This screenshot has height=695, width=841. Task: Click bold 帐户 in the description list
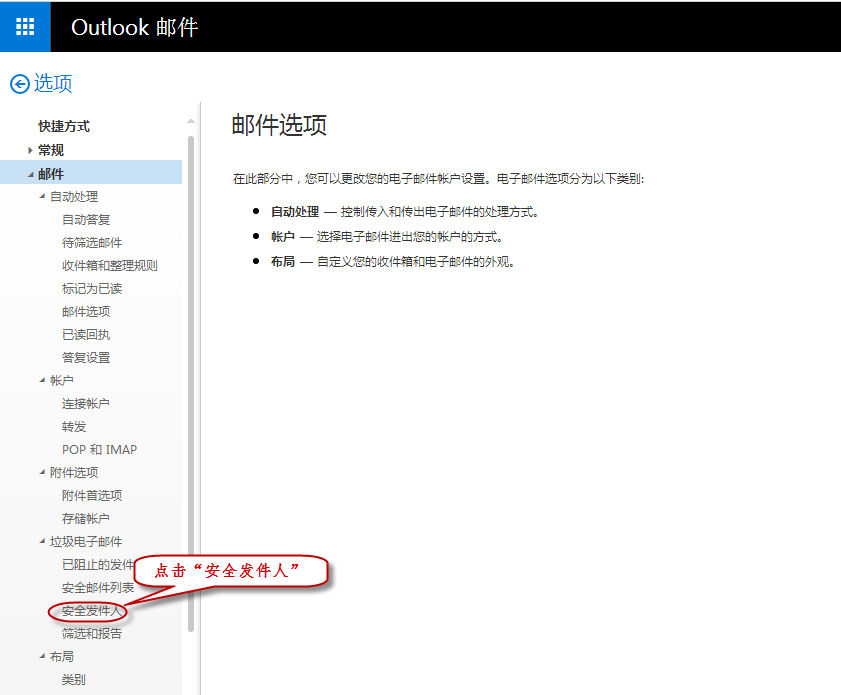[283, 237]
